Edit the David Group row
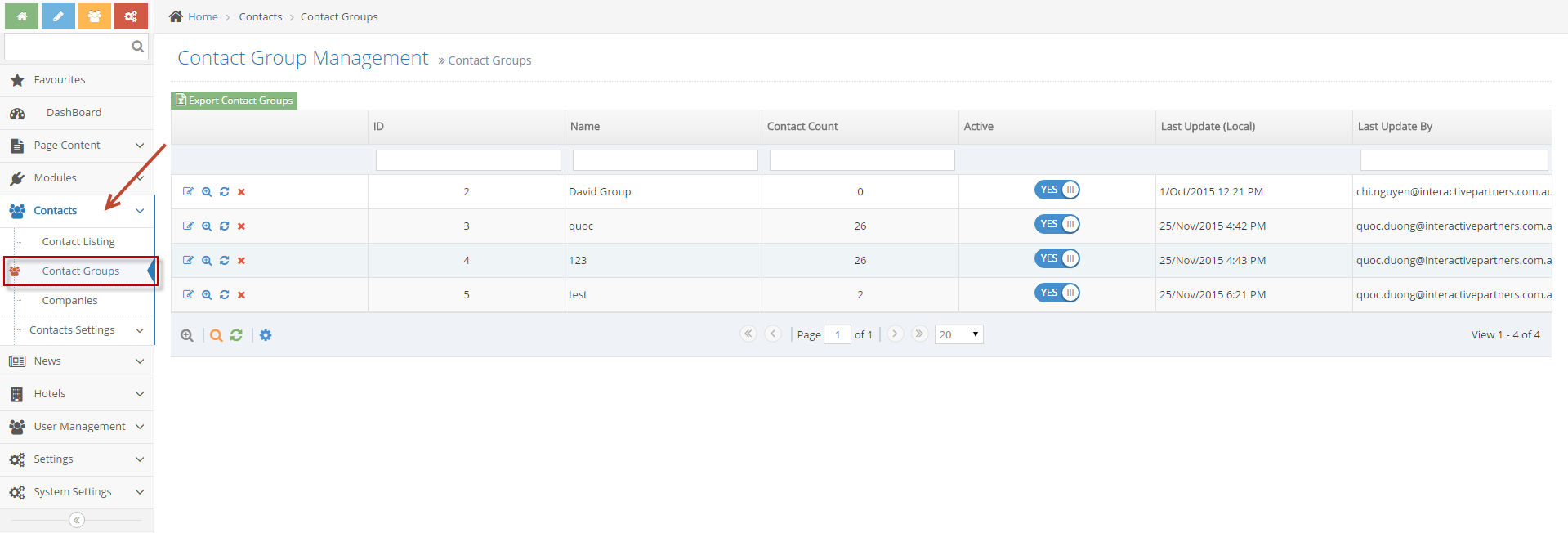The image size is (1568, 533). tap(188, 192)
